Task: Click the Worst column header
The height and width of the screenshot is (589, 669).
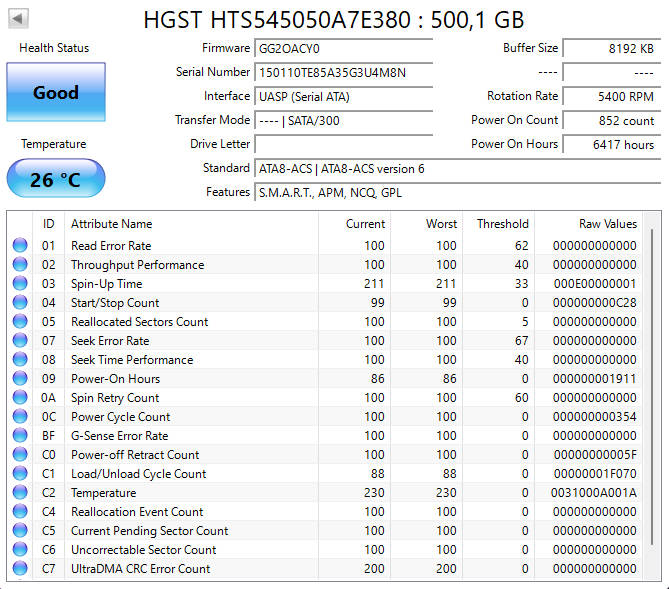Action: pos(426,224)
